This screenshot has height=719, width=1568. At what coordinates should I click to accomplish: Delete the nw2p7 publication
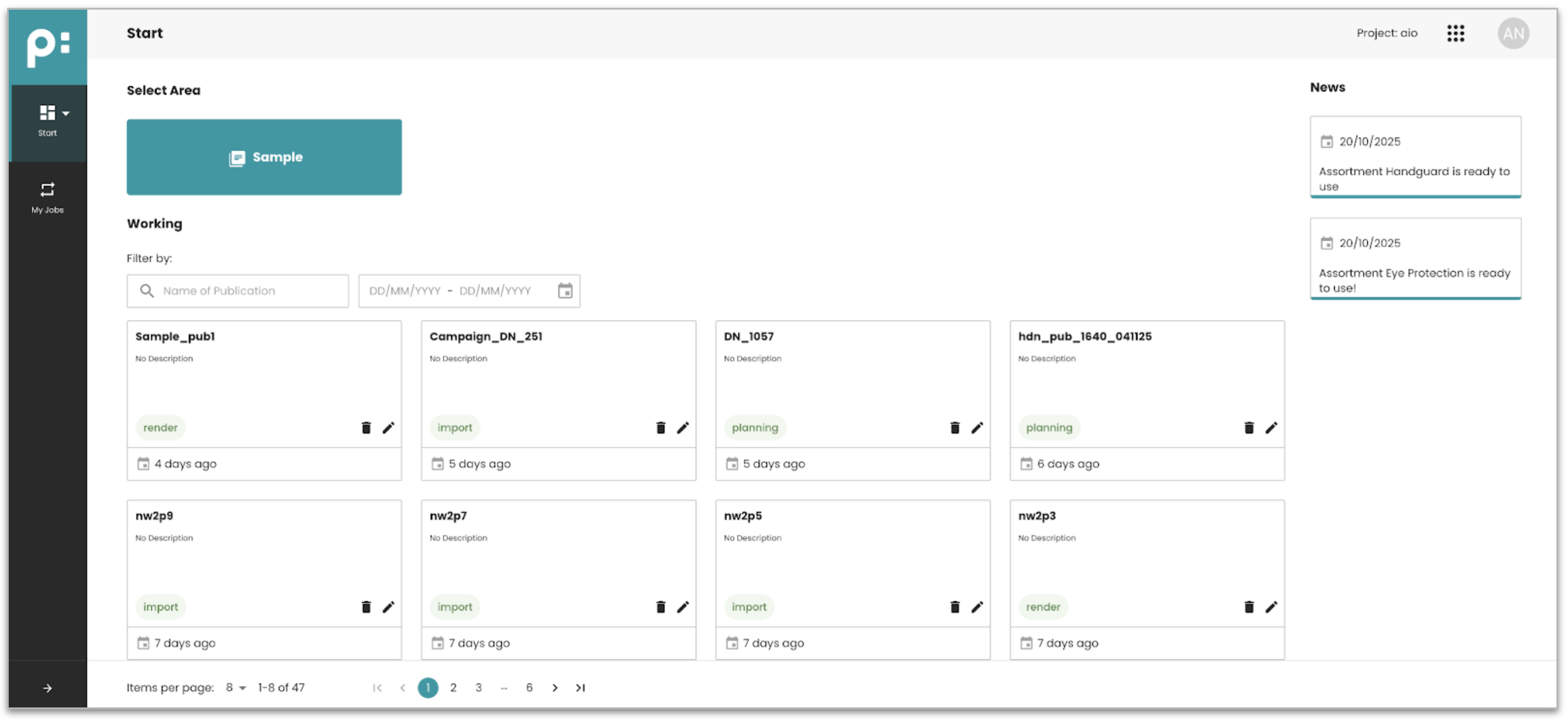(x=660, y=607)
